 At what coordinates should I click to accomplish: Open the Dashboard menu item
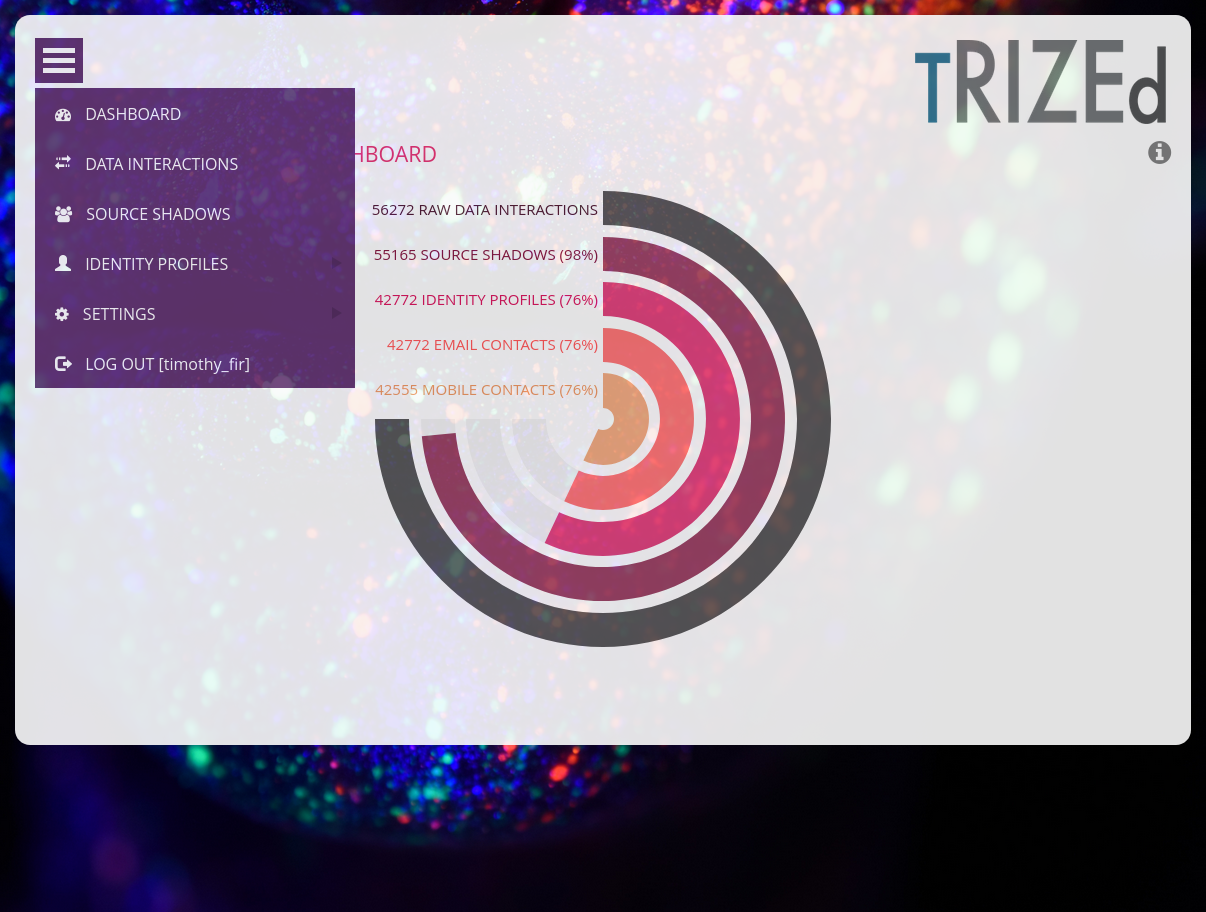[x=195, y=114]
